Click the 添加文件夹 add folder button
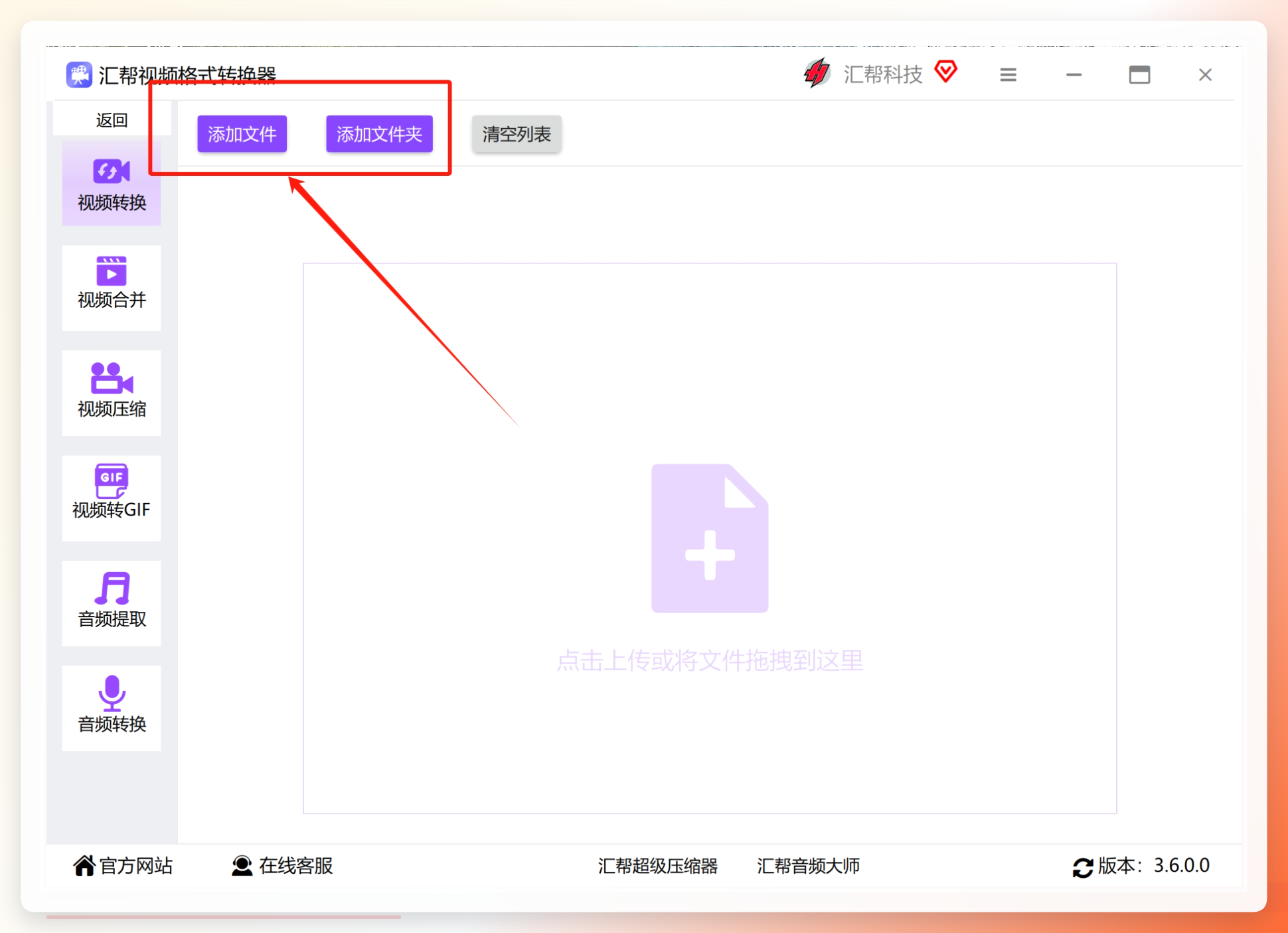This screenshot has height=933, width=1288. [x=379, y=134]
